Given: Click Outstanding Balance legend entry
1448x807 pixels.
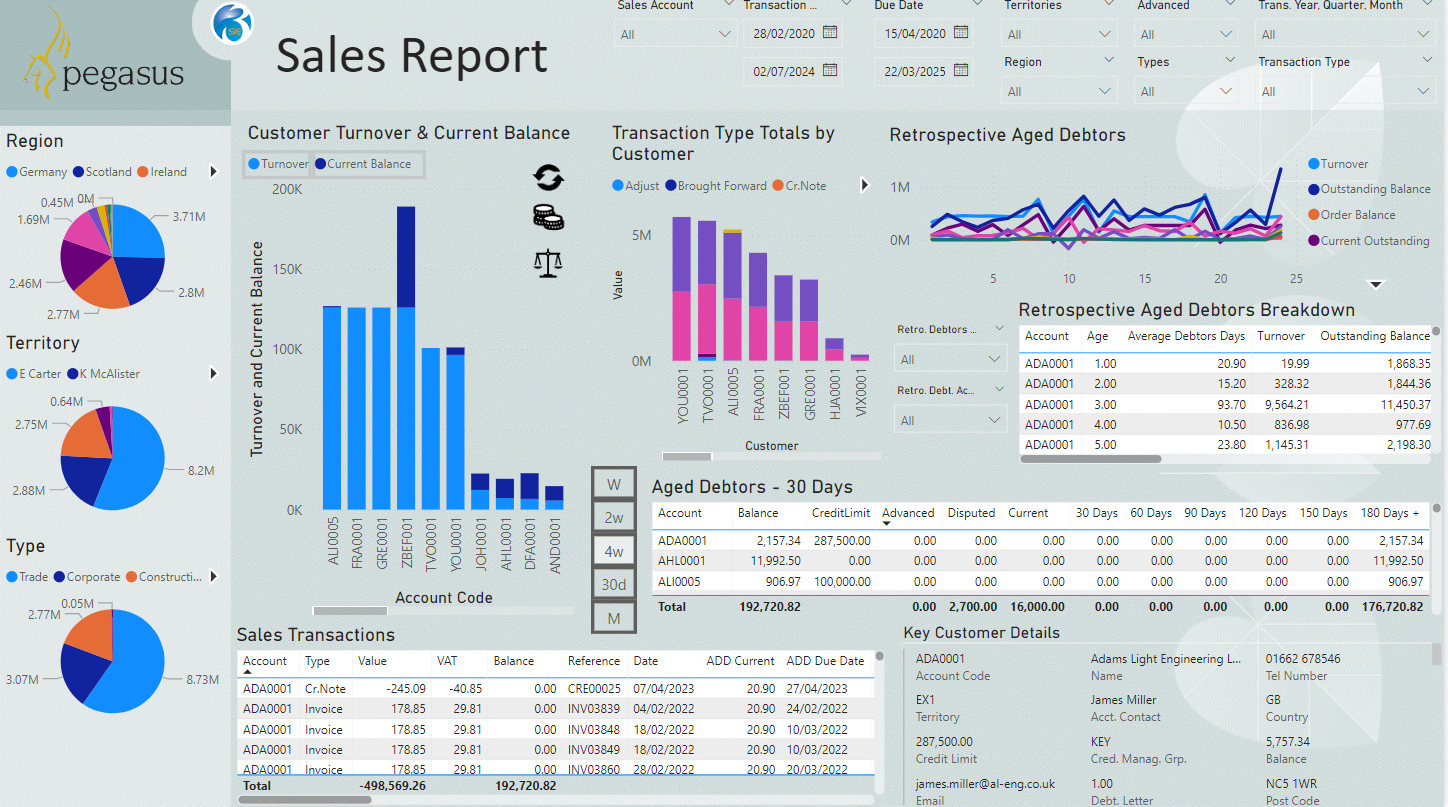Looking at the screenshot, I should click(x=1370, y=189).
